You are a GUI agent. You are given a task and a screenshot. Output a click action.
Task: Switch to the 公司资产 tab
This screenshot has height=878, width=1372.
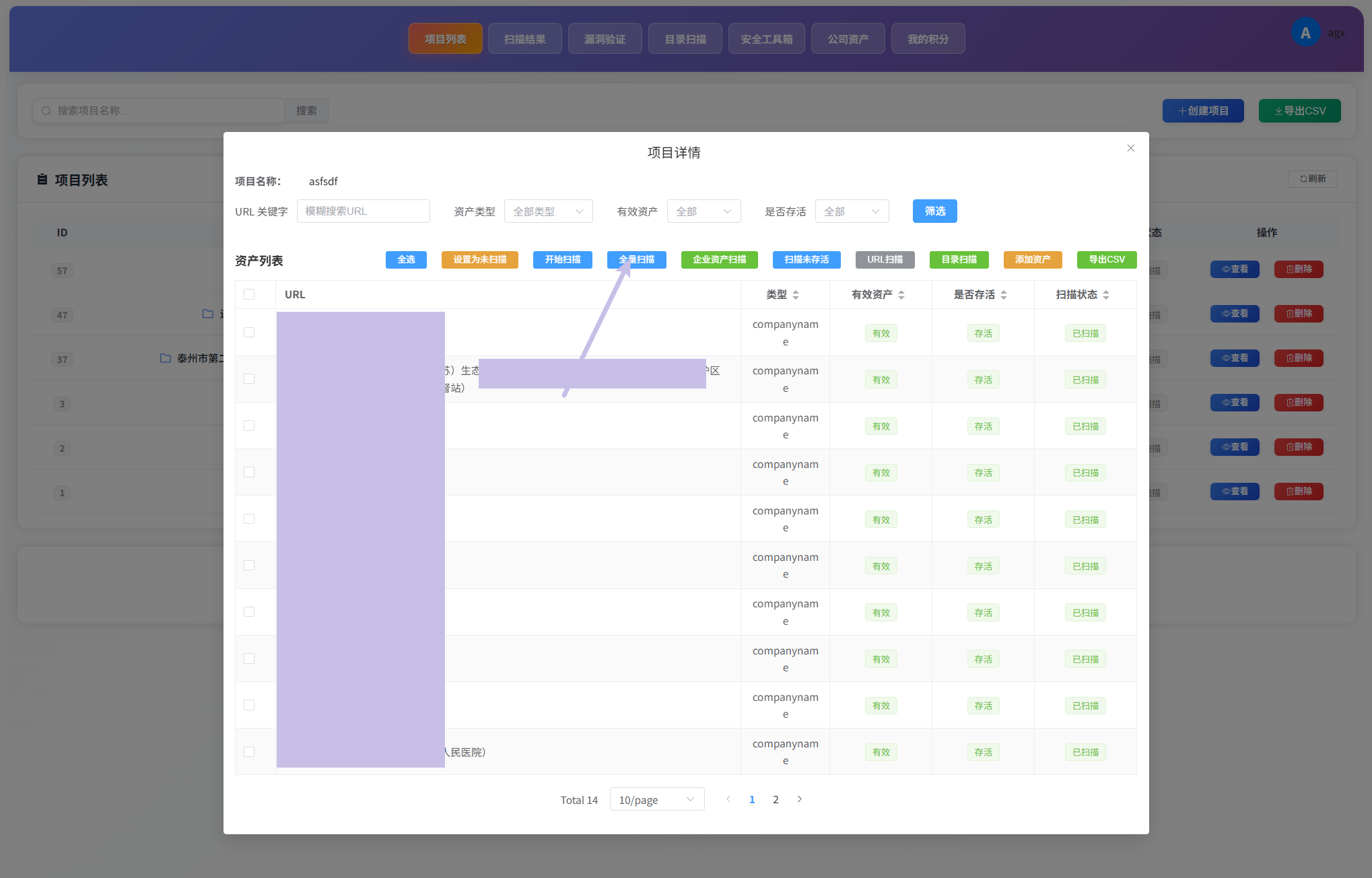(x=848, y=39)
